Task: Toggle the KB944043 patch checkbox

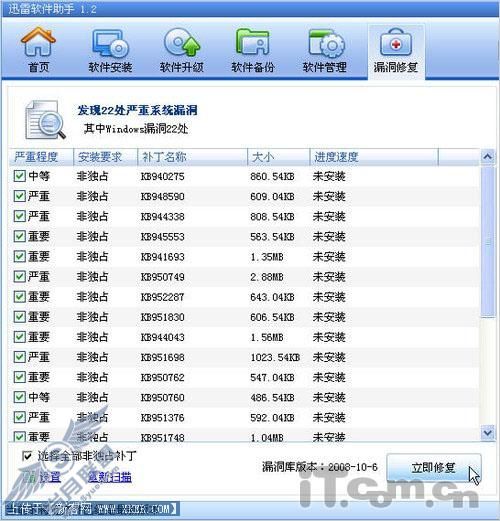Action: [20, 337]
